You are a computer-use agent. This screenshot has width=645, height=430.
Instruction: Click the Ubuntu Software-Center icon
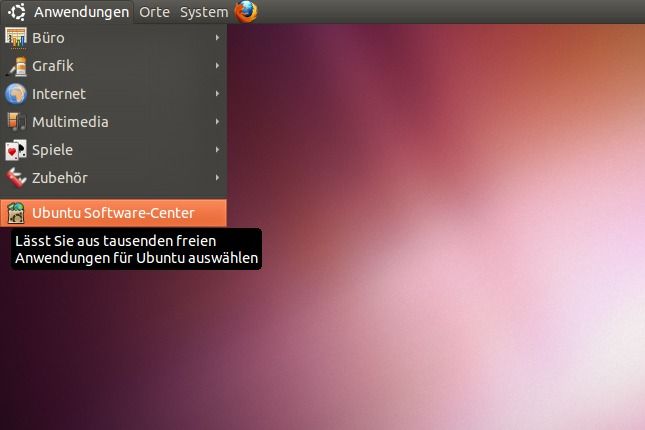point(15,212)
